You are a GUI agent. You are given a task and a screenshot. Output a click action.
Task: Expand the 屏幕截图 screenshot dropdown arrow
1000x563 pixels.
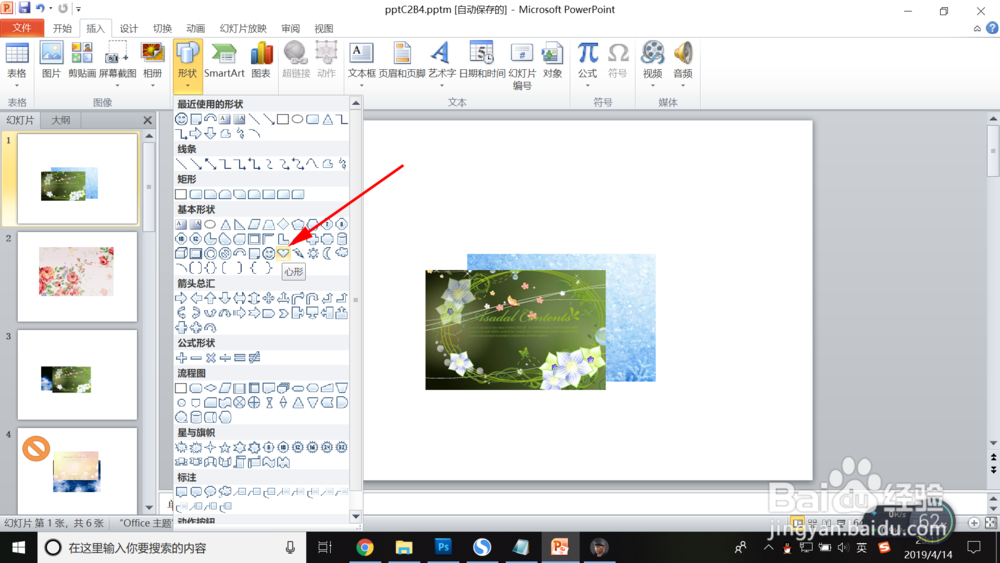(x=117, y=85)
